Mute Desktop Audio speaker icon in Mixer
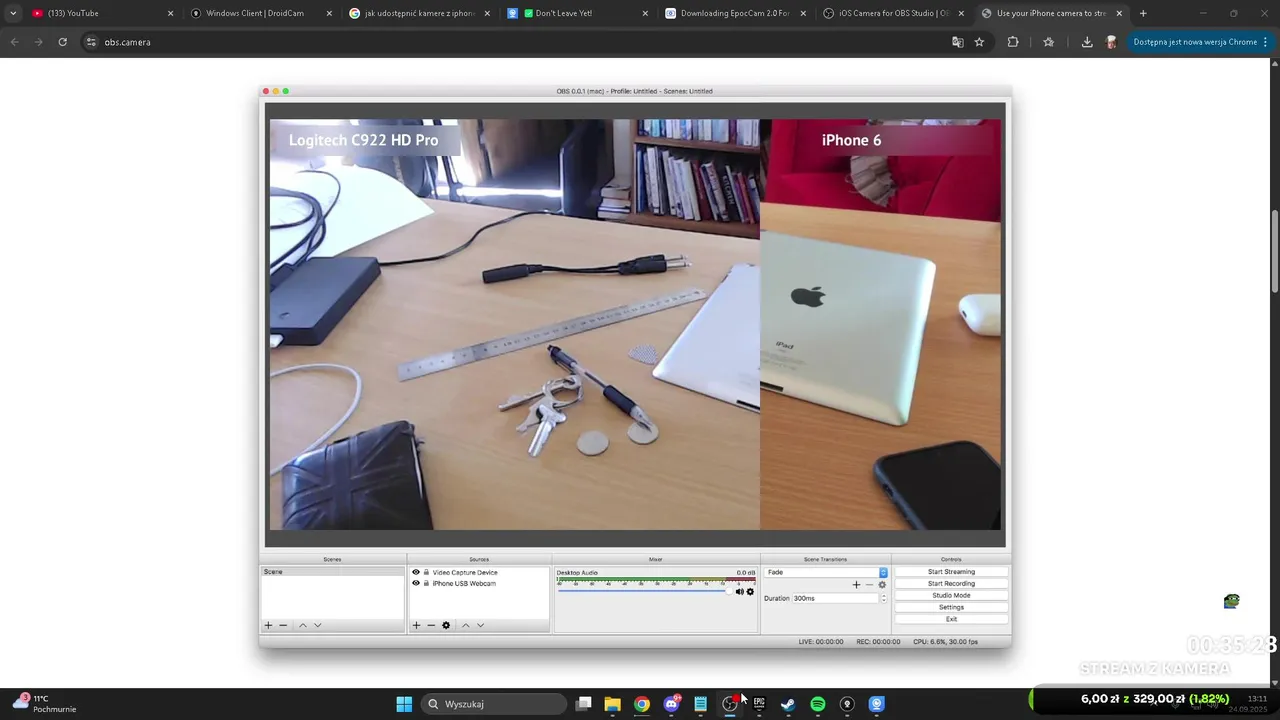Image resolution: width=1280 pixels, height=720 pixels. click(x=740, y=592)
